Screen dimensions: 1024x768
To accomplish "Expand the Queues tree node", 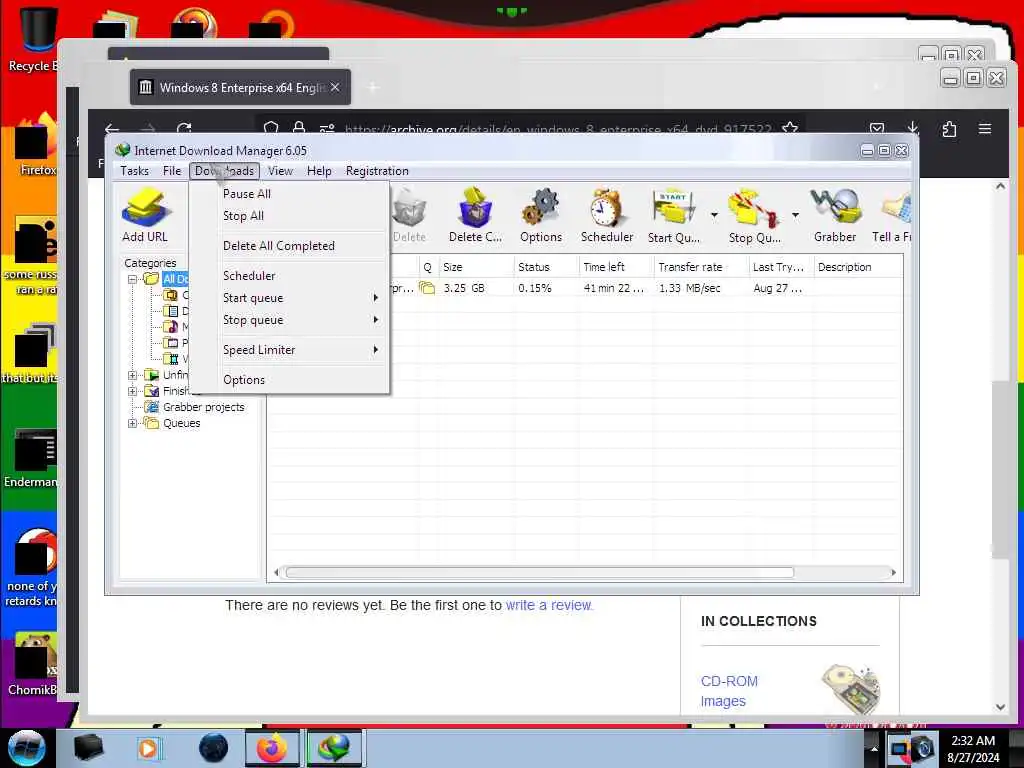I will tap(133, 423).
